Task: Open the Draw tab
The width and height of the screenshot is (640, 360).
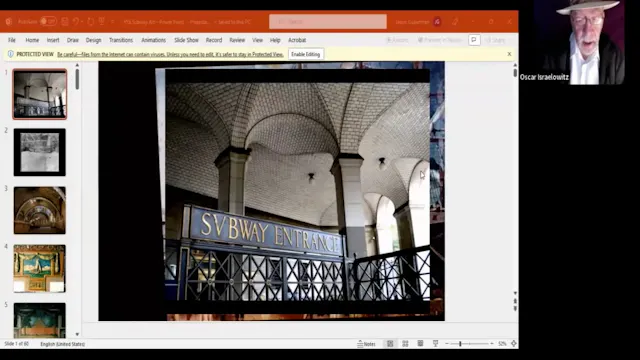Action: point(73,40)
